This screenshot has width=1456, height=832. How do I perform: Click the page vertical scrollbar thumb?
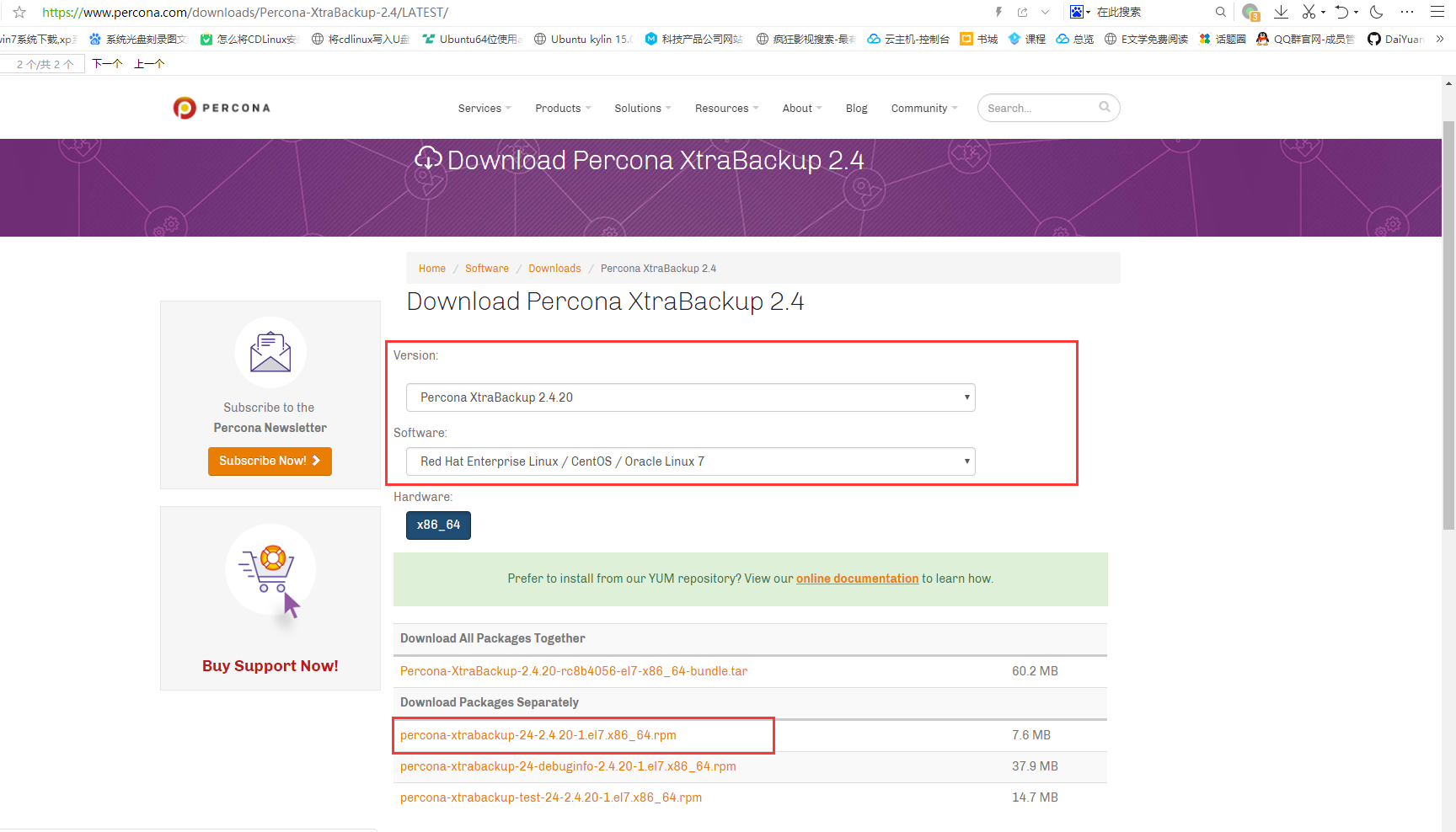tap(1448, 325)
